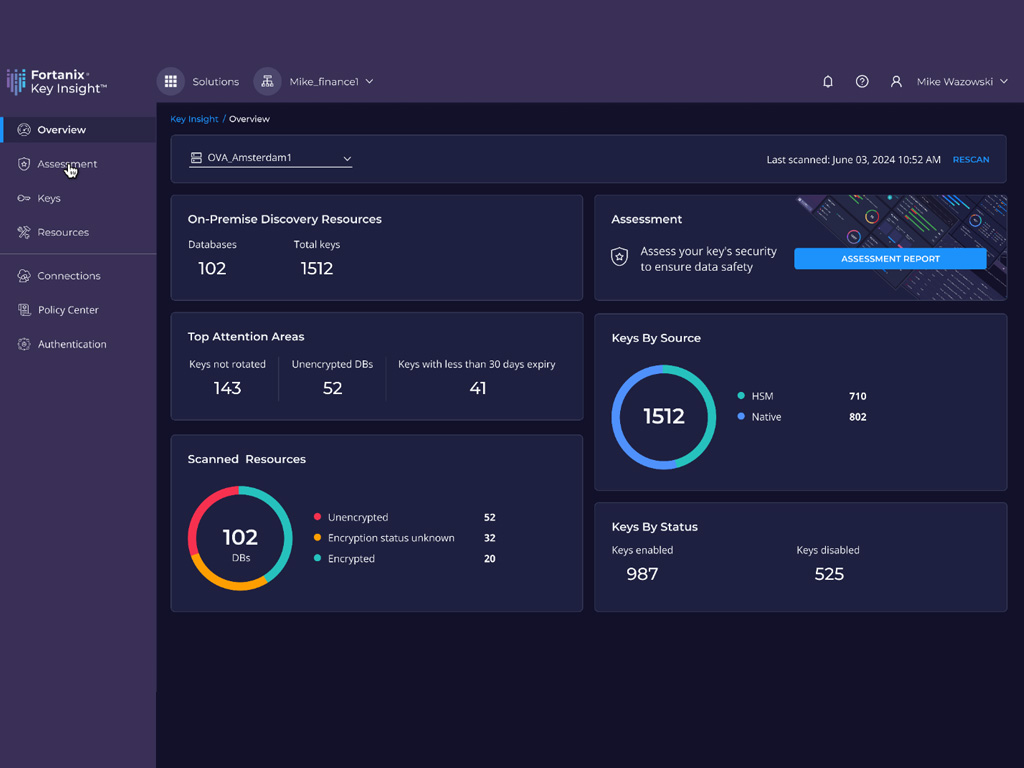1024x768 pixels.
Task: Click the Fortanix Key Insight logo
Action: point(56,82)
